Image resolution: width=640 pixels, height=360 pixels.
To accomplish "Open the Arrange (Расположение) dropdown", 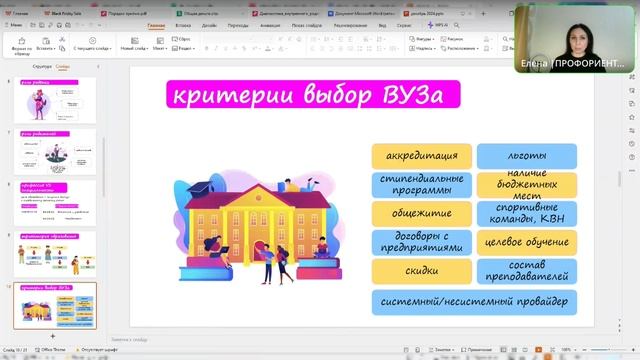I will coord(460,48).
